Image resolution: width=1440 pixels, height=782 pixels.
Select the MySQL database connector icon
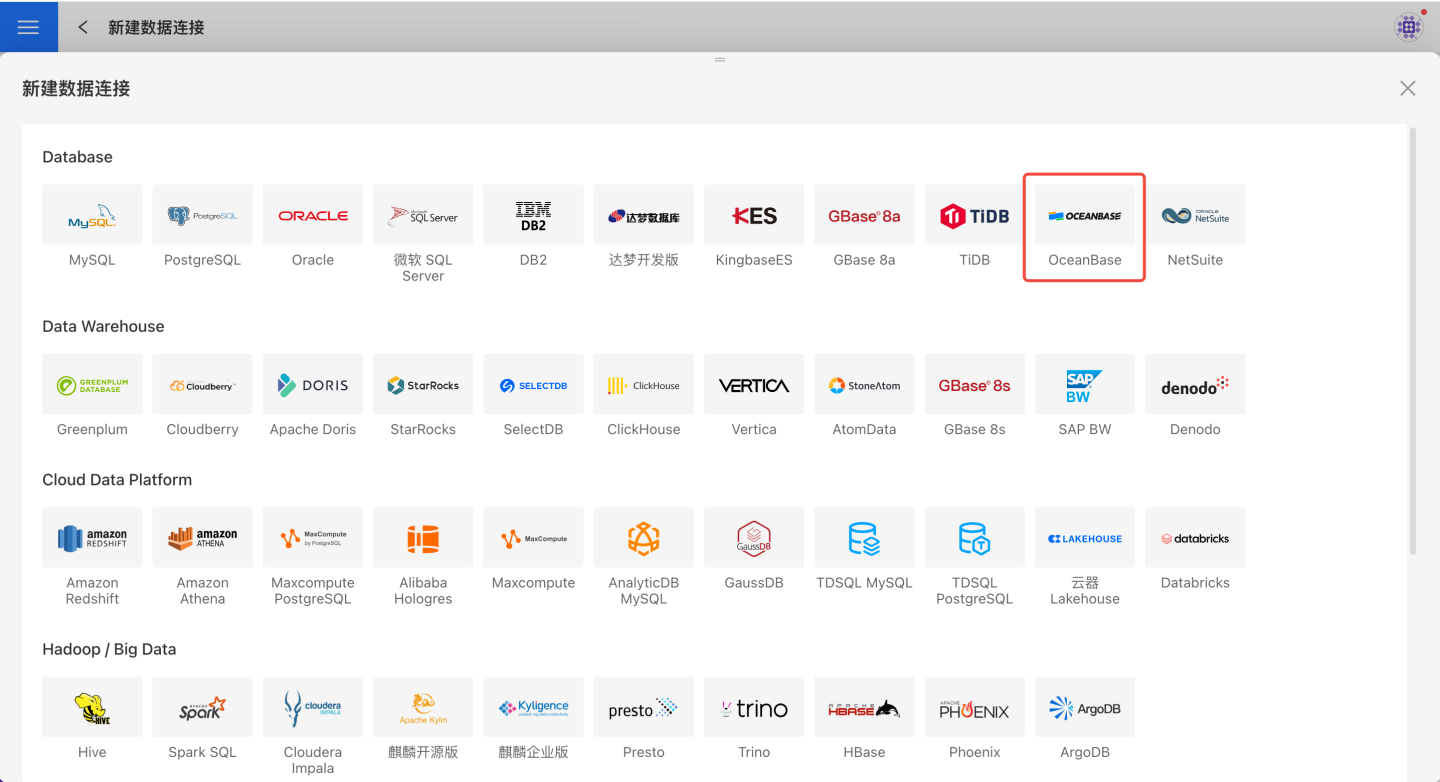[92, 215]
